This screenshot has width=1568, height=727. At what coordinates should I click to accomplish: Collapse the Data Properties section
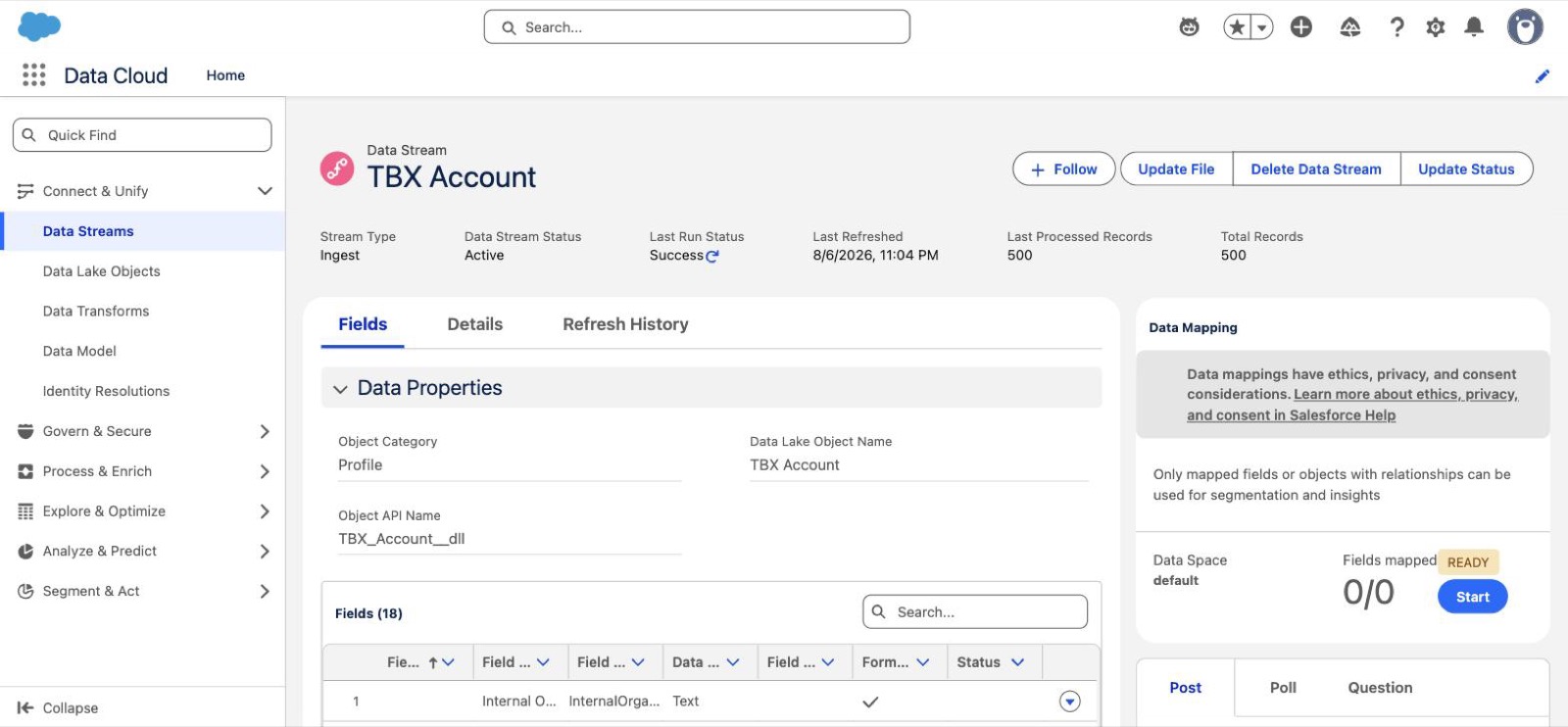pos(340,389)
